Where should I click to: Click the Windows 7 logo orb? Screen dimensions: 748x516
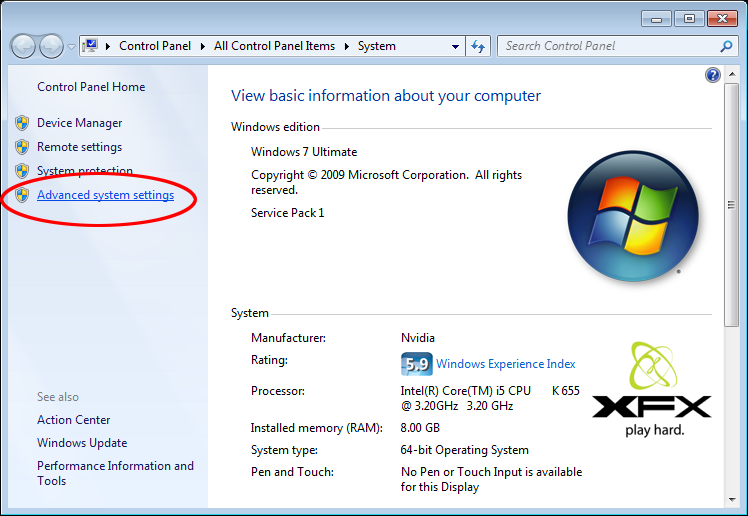(x=633, y=216)
